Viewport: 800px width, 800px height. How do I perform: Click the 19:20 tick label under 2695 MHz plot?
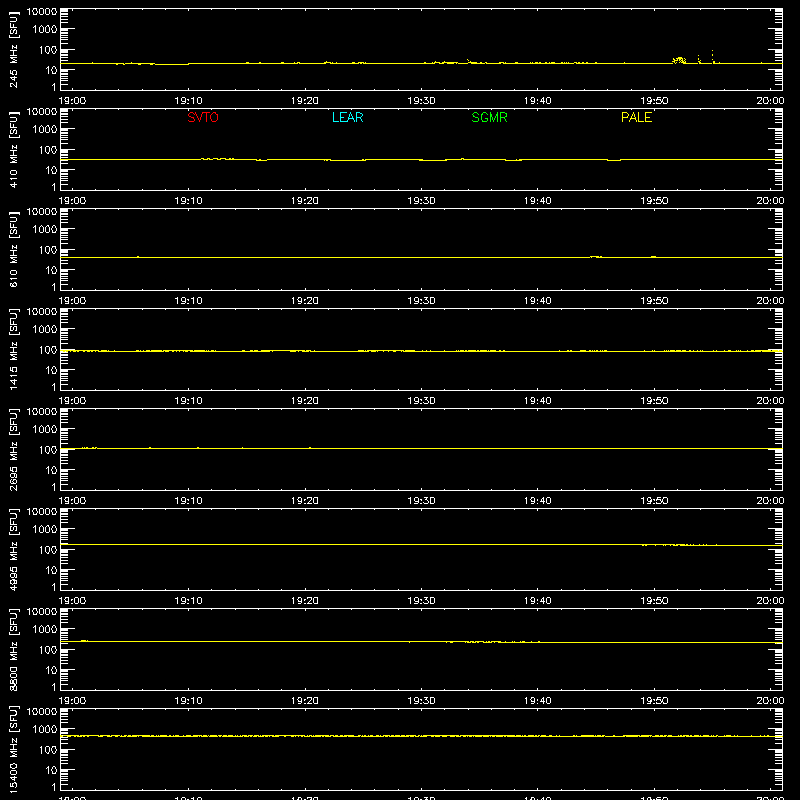[x=305, y=501]
